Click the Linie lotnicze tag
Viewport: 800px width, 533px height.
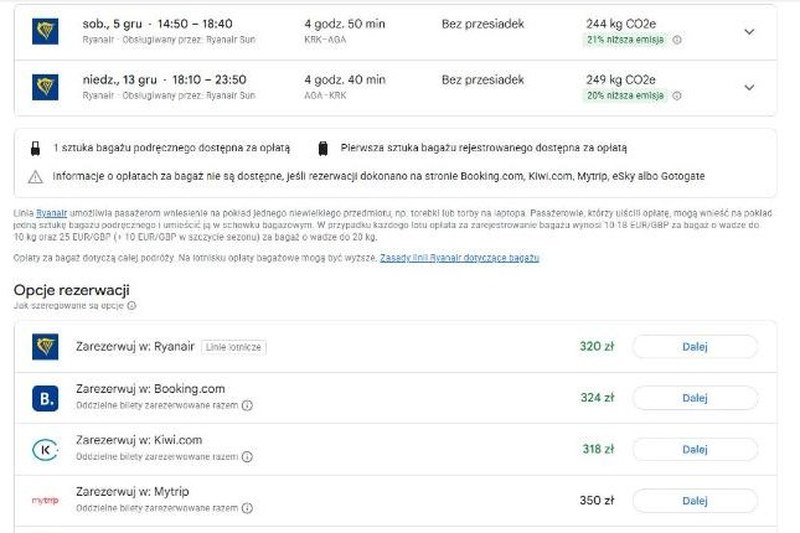[x=234, y=347]
